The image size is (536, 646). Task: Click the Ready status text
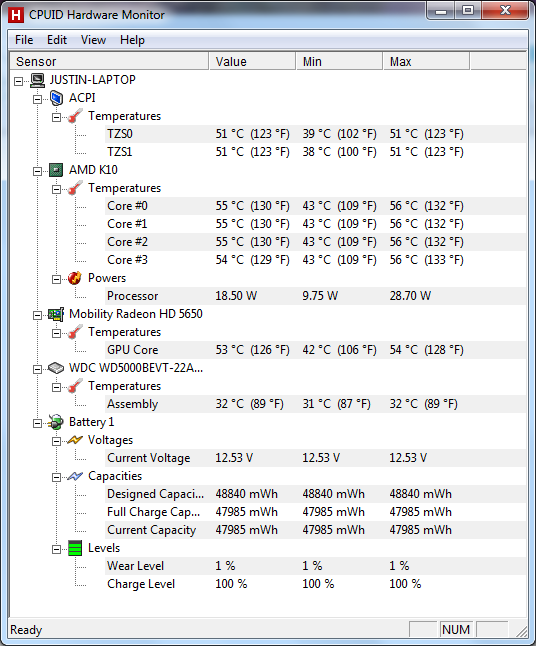pyautogui.click(x=26, y=630)
